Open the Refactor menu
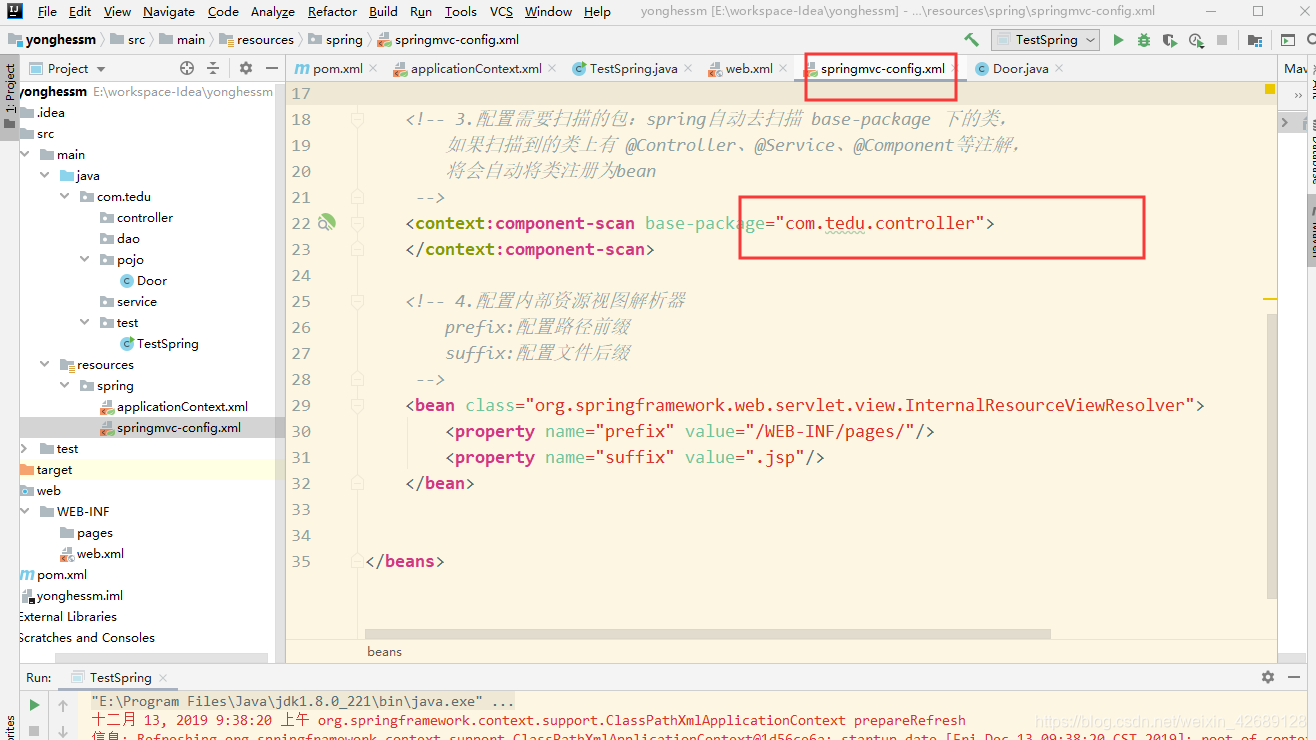The image size is (1316, 740). (332, 12)
